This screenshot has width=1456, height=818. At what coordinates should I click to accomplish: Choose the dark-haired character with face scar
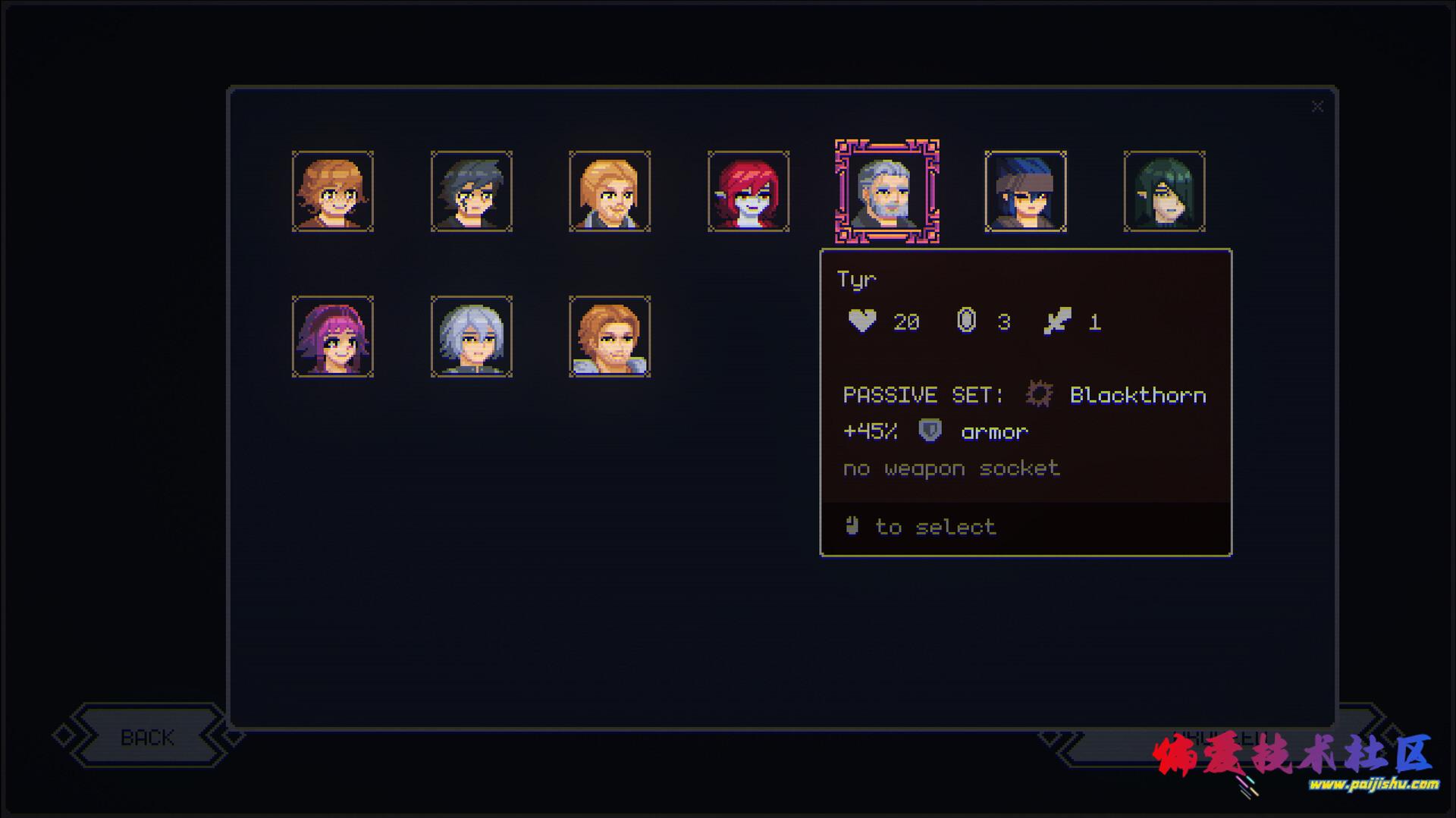click(472, 191)
